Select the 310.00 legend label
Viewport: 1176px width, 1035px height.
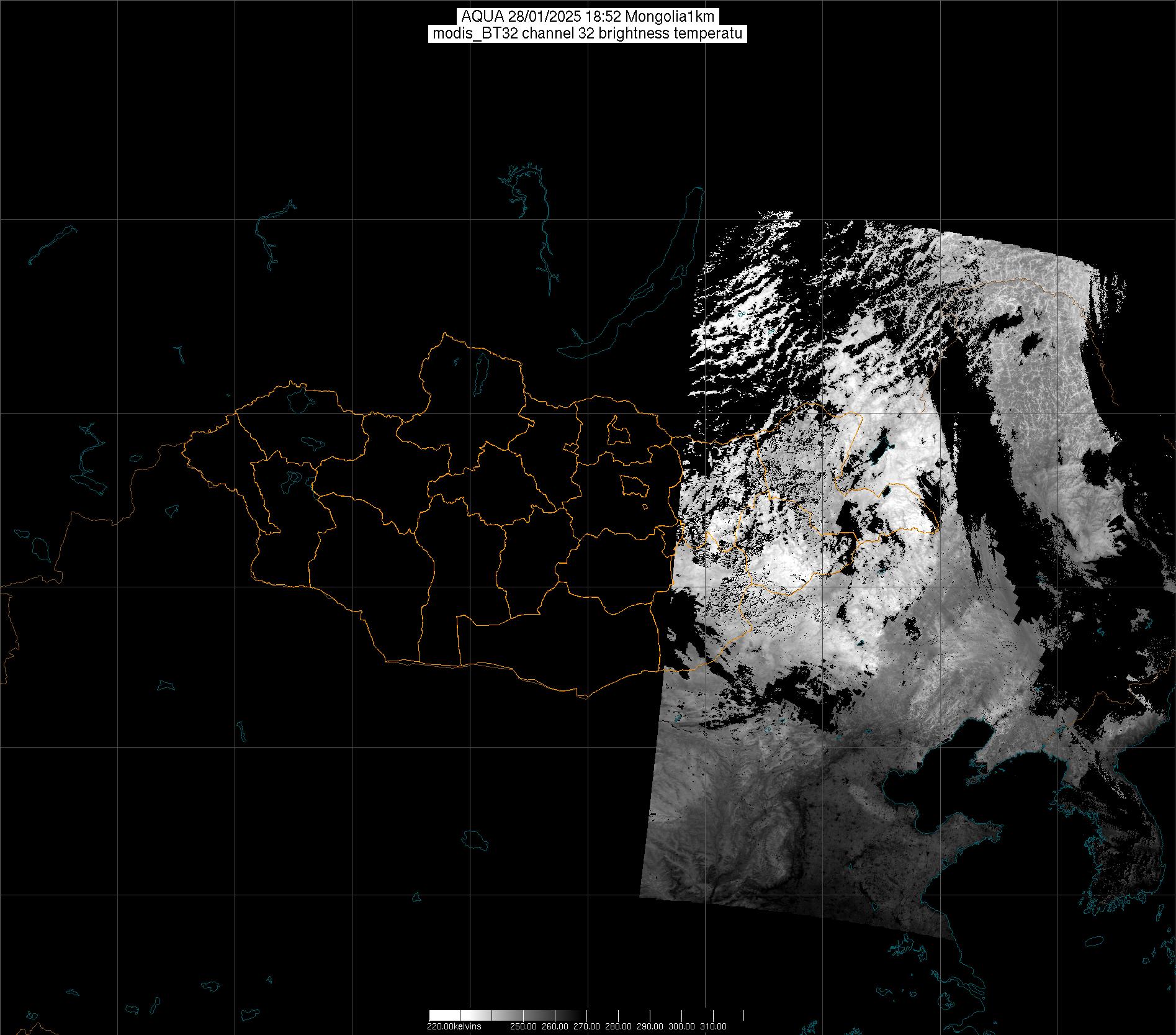click(x=713, y=1026)
